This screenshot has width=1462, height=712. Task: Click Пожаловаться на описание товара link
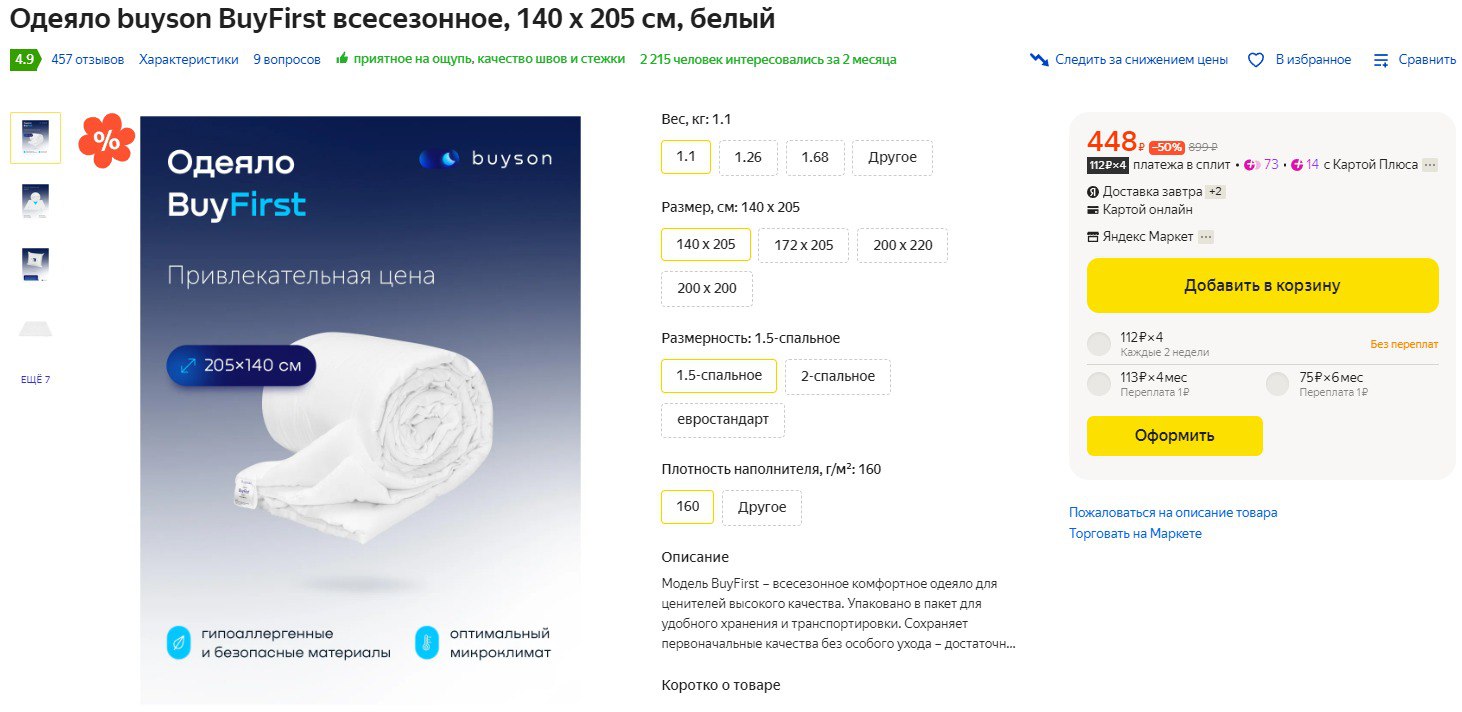point(1172,512)
